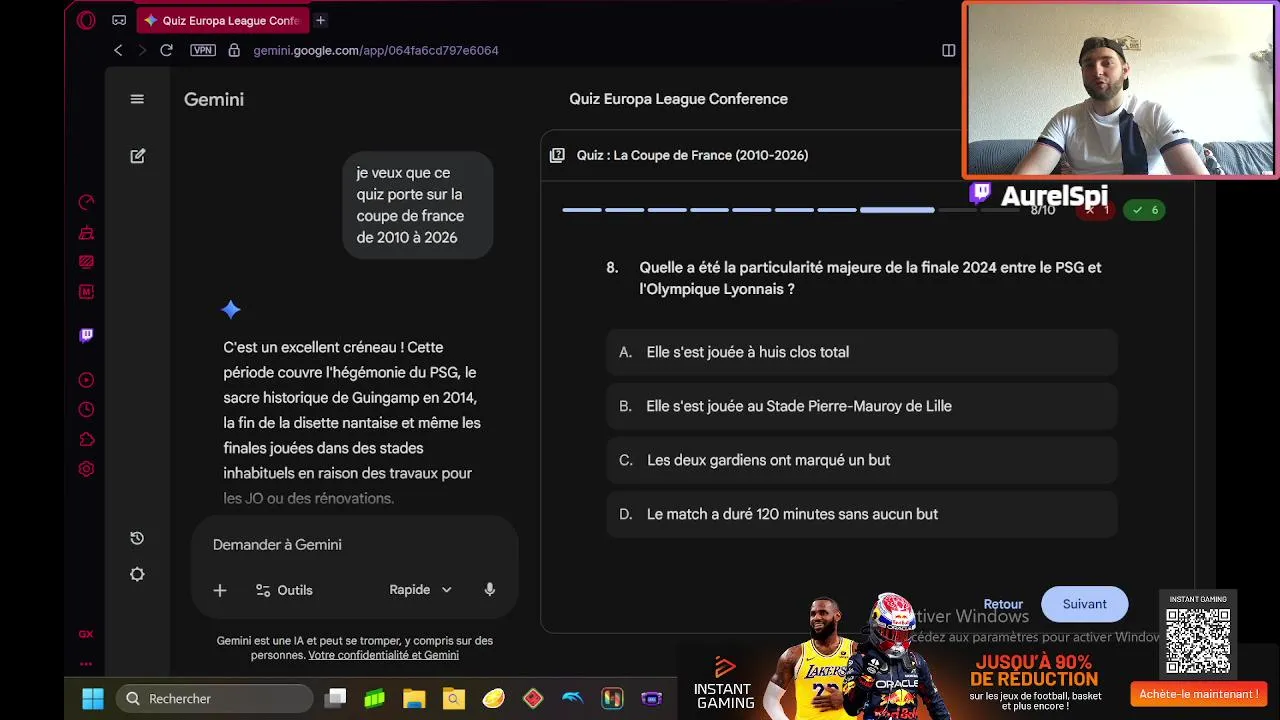Click the Instant Gaming logo in banner
This screenshot has height=720, width=1280.
[725, 683]
